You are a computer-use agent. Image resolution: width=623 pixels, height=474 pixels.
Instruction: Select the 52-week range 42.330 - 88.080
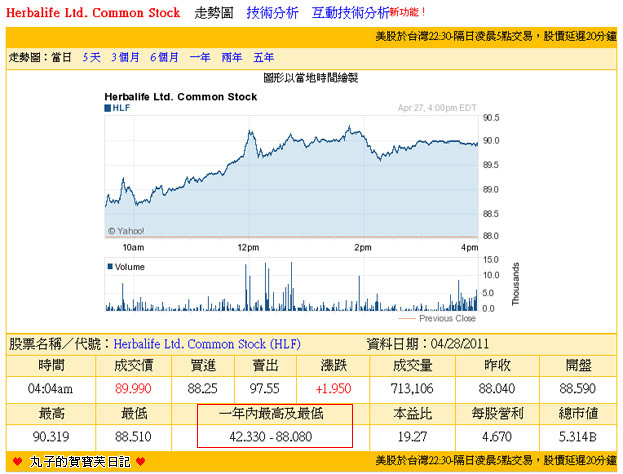271,437
